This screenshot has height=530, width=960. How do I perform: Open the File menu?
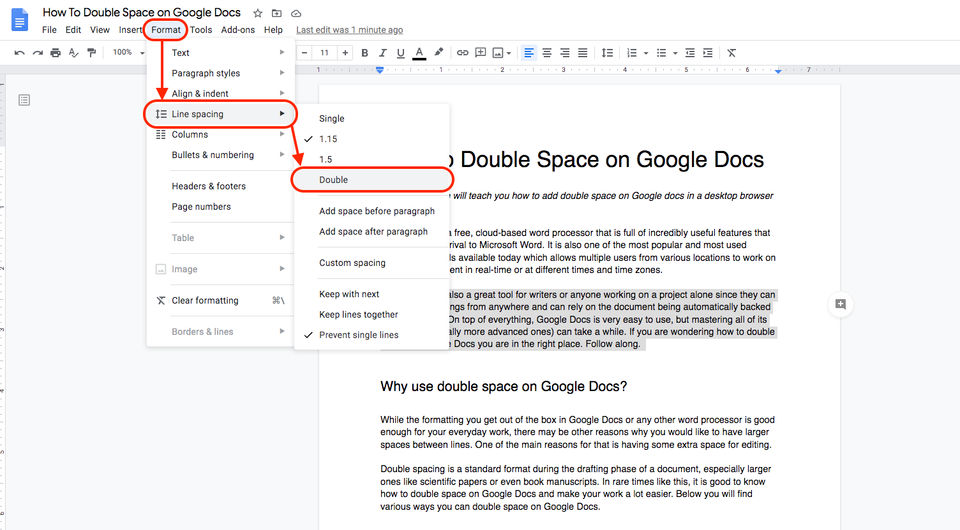pyautogui.click(x=49, y=29)
